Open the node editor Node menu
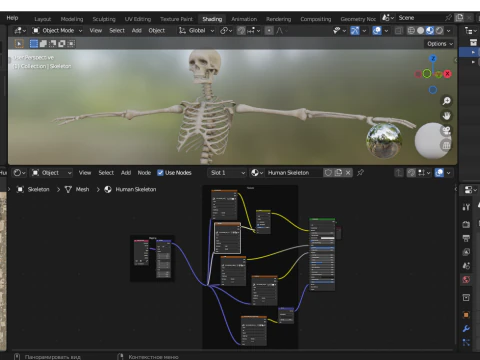Viewport: 480px width, 360px height. coord(144,173)
